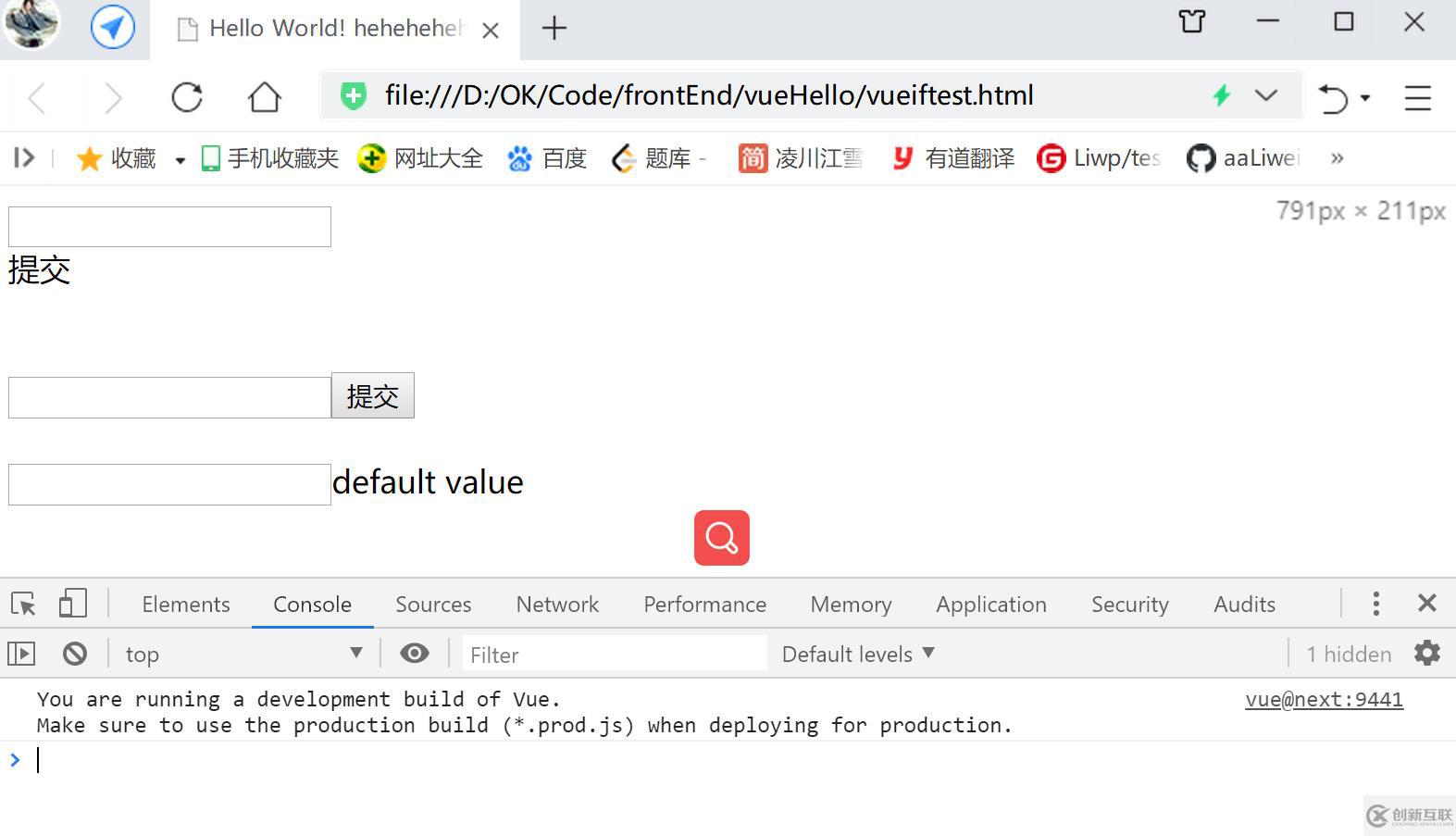
Task: Switch to the Network tab
Action: (557, 605)
